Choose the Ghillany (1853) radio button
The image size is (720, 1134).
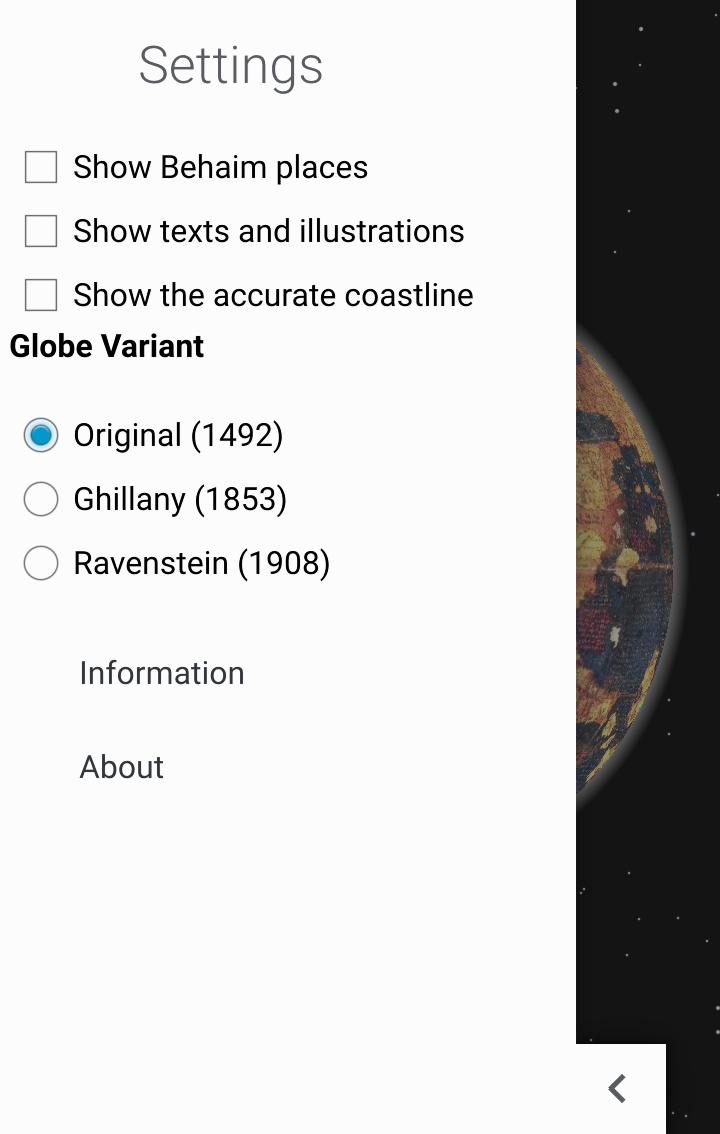pyautogui.click(x=41, y=499)
